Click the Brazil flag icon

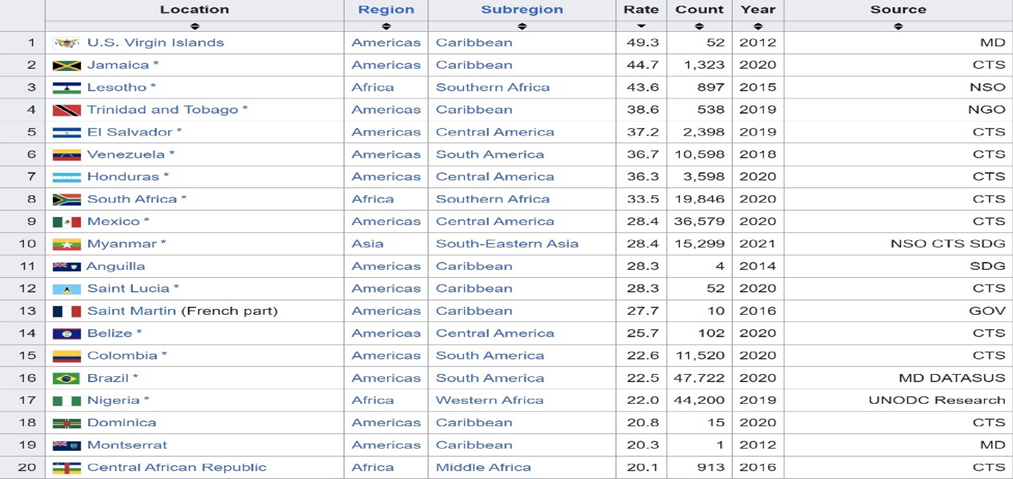point(66,379)
